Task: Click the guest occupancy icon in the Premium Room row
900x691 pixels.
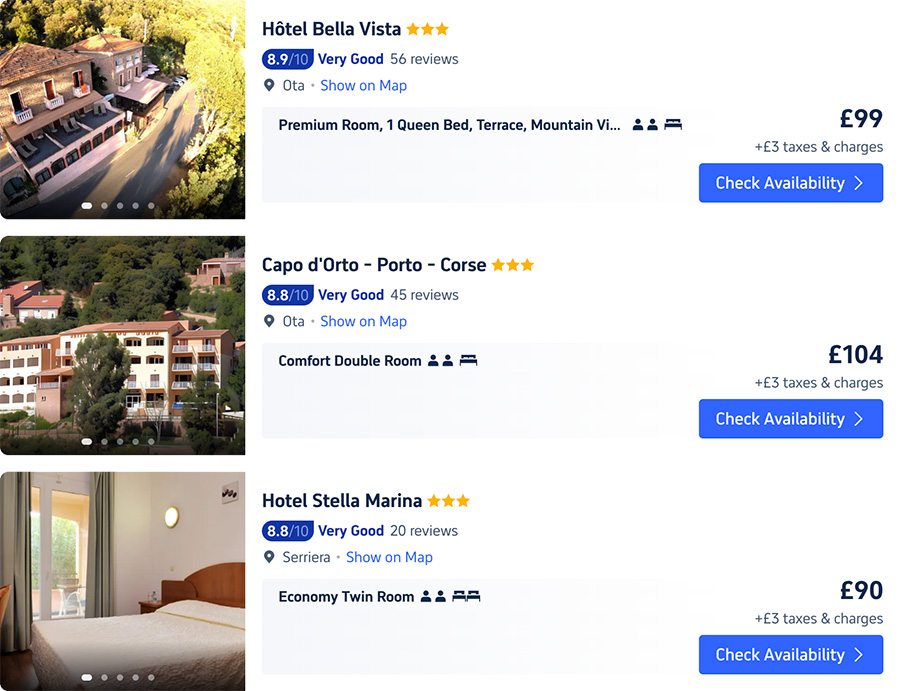Action: [641, 124]
